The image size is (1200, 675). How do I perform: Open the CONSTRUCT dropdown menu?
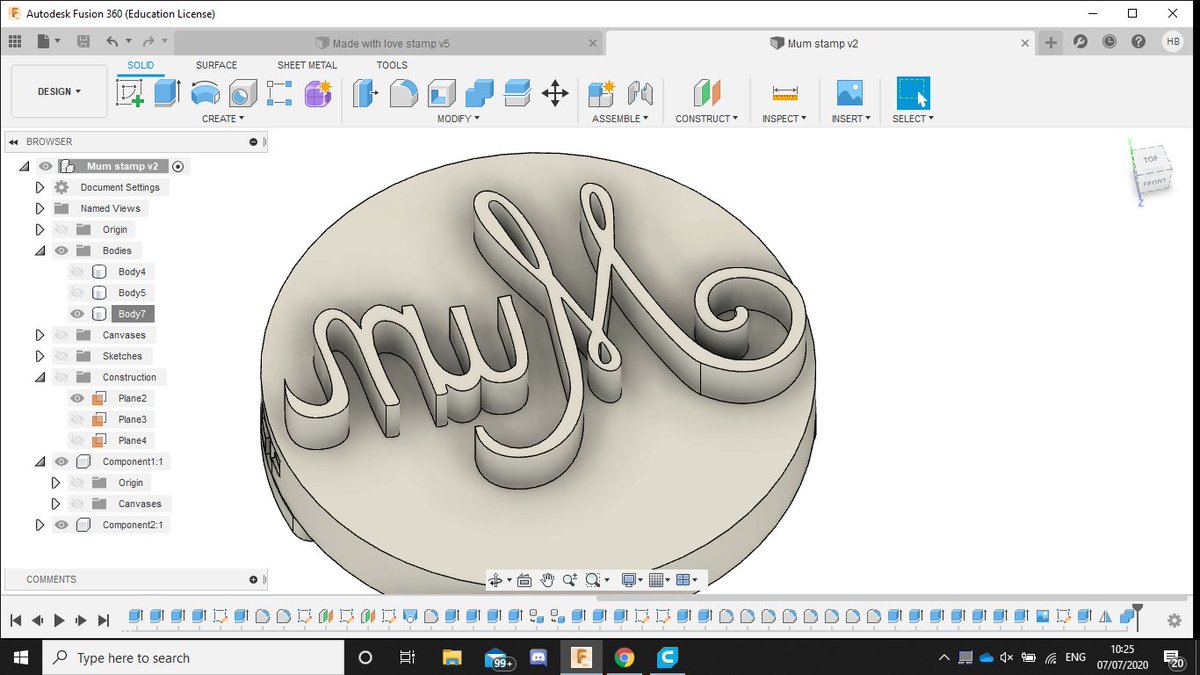pos(707,119)
